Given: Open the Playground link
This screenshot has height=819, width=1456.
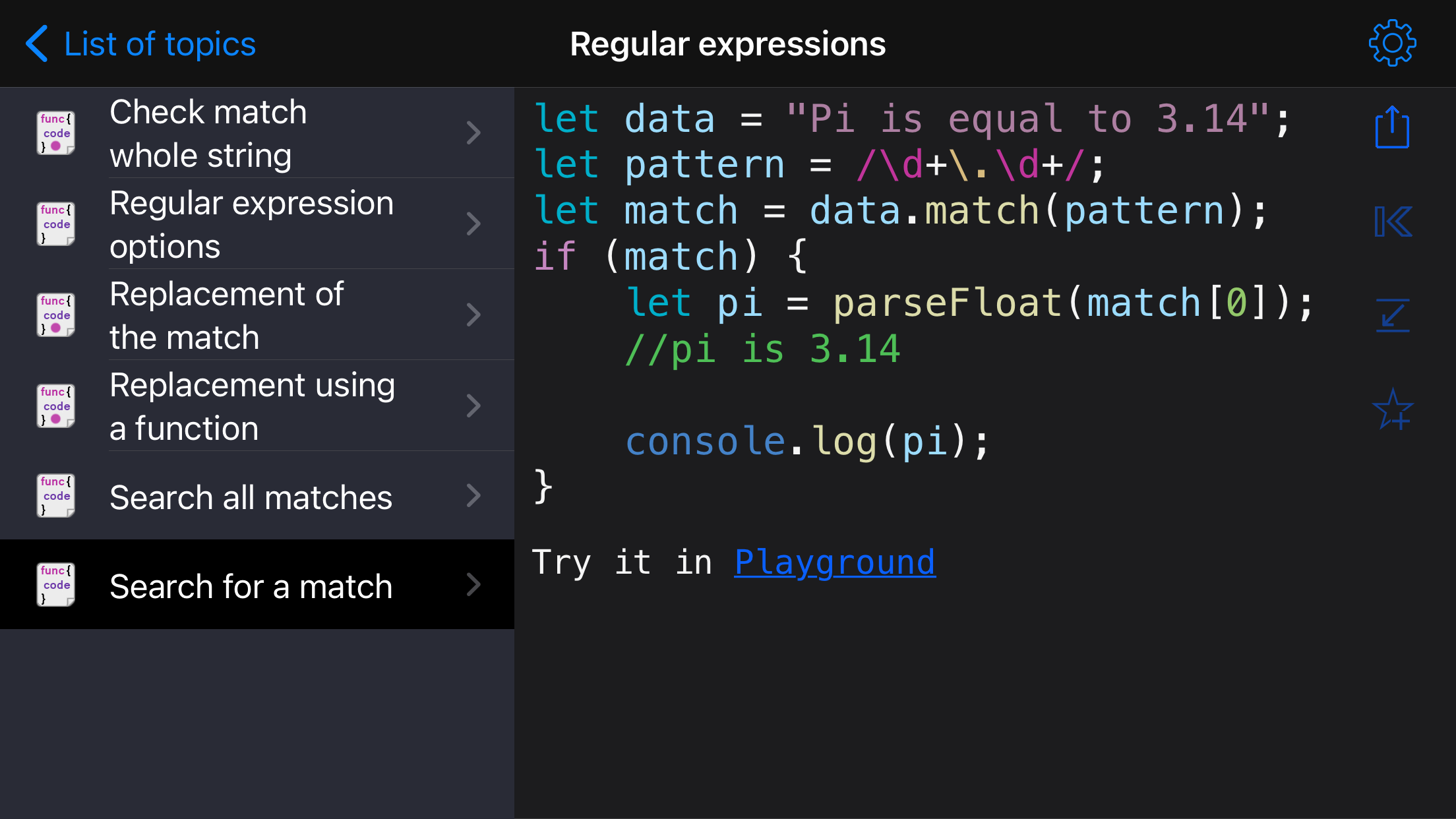Looking at the screenshot, I should [x=834, y=562].
